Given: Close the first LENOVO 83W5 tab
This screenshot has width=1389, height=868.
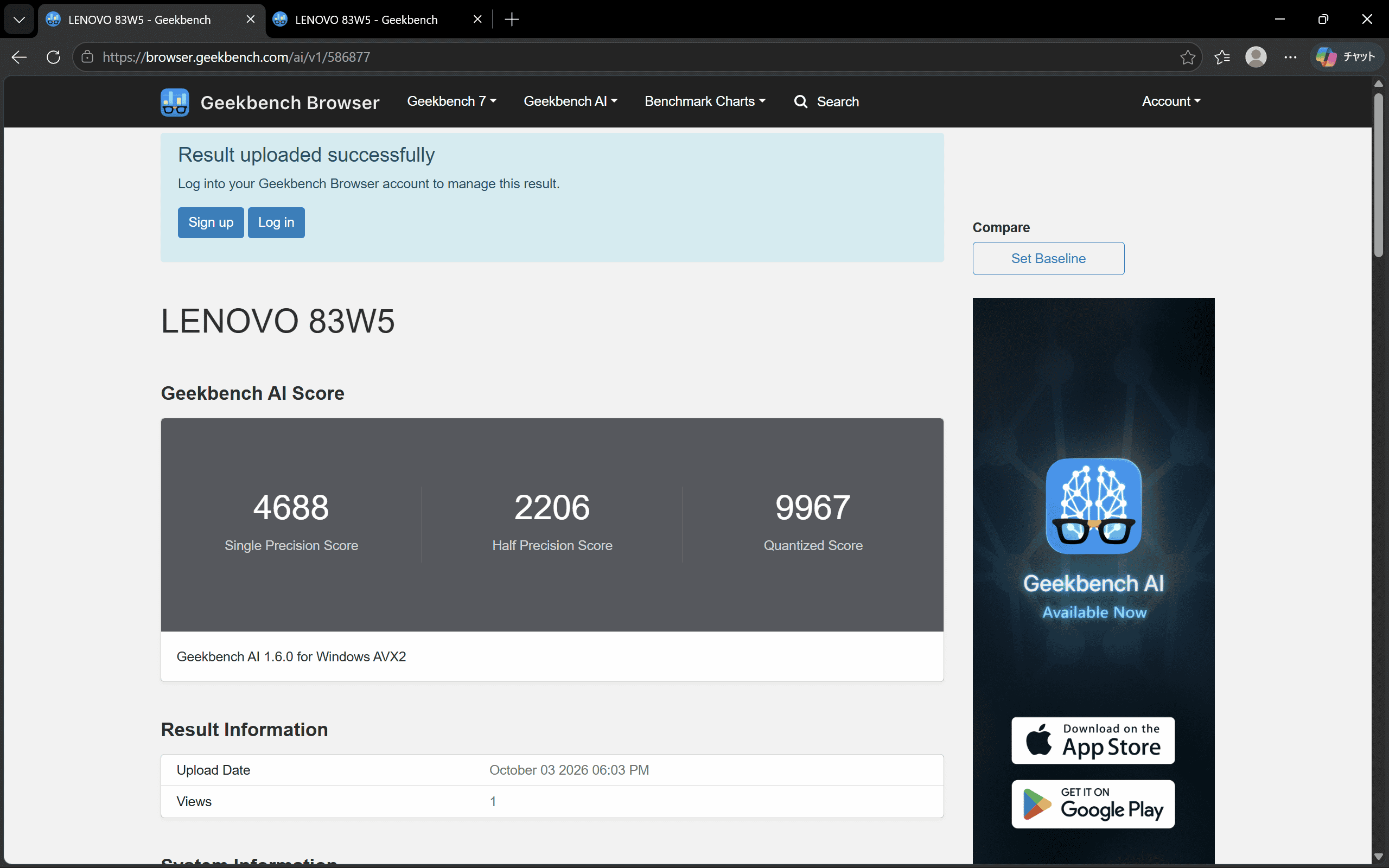Looking at the screenshot, I should tap(250, 20).
